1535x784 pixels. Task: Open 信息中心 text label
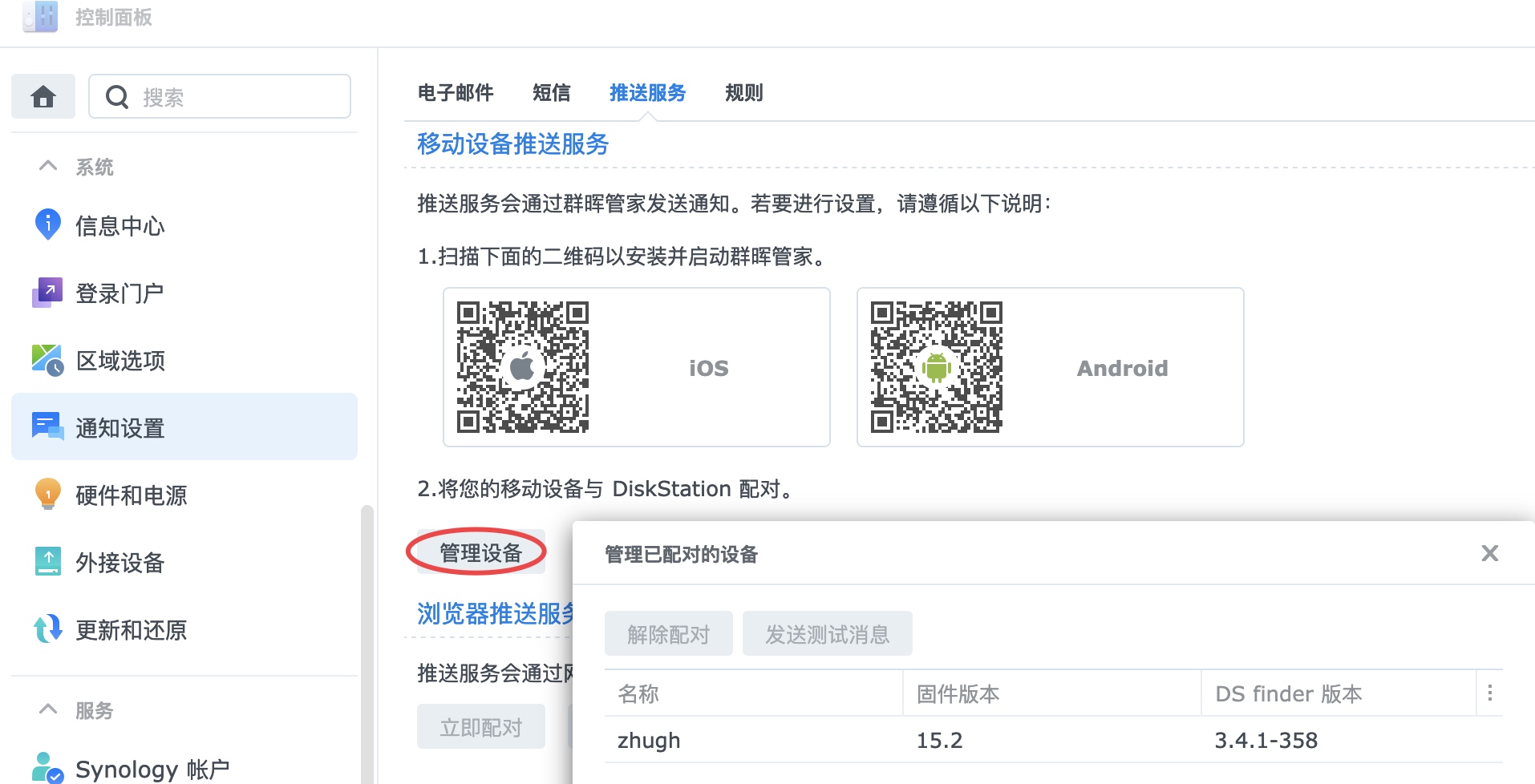[x=120, y=226]
